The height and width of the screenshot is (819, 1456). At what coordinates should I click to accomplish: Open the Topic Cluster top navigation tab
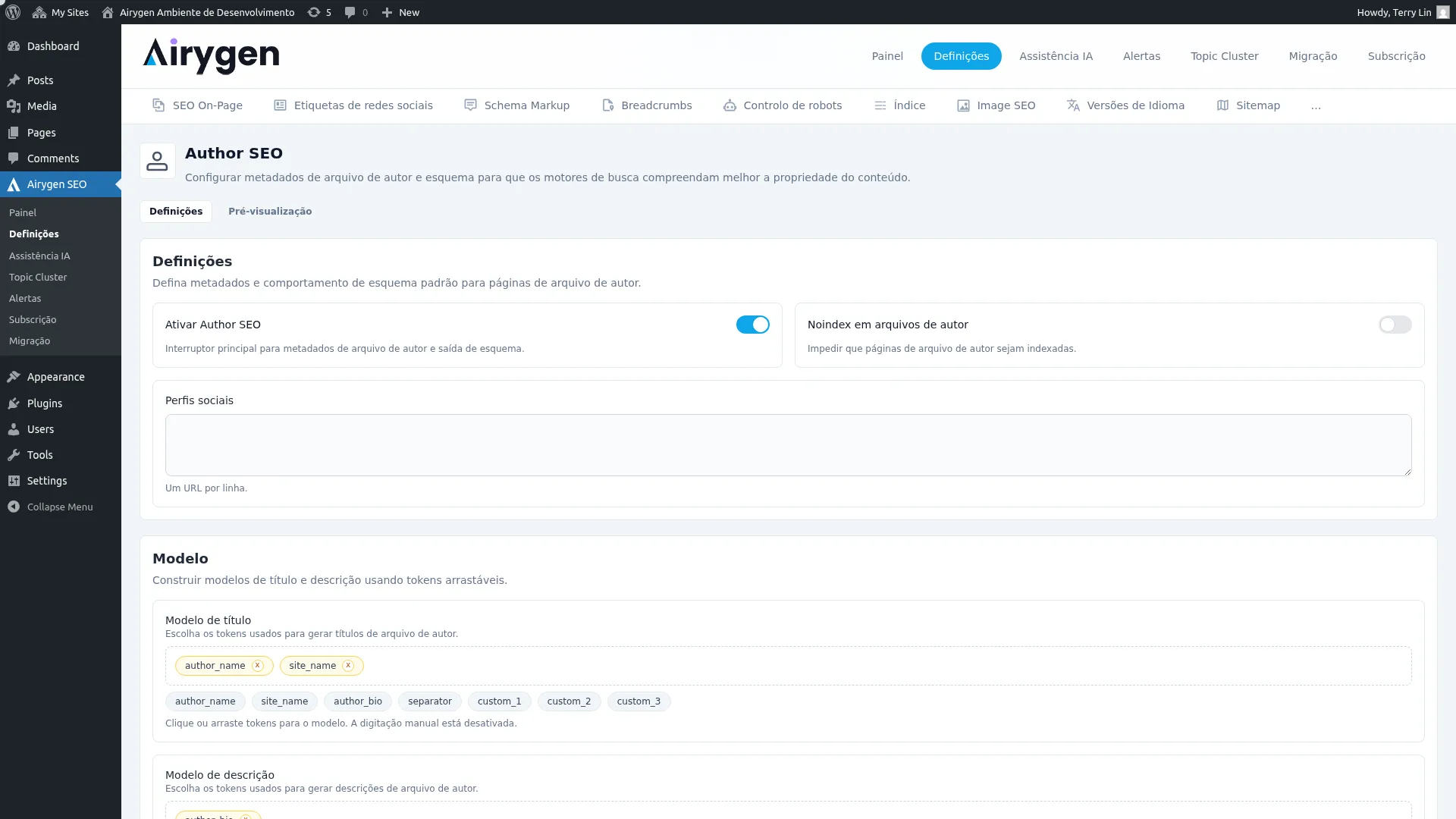pyautogui.click(x=1224, y=56)
